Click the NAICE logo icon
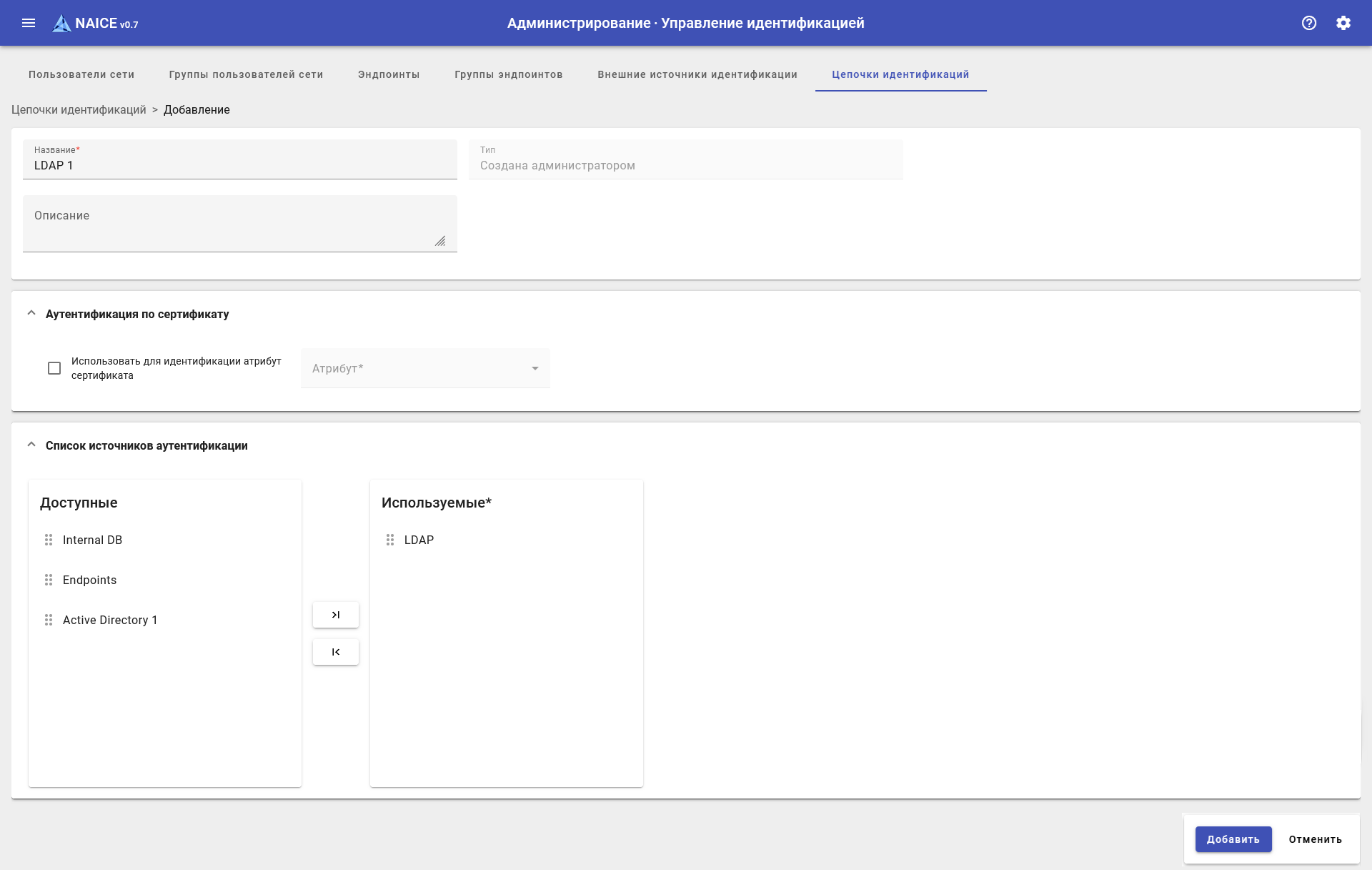The width and height of the screenshot is (1372, 870). coord(61,24)
